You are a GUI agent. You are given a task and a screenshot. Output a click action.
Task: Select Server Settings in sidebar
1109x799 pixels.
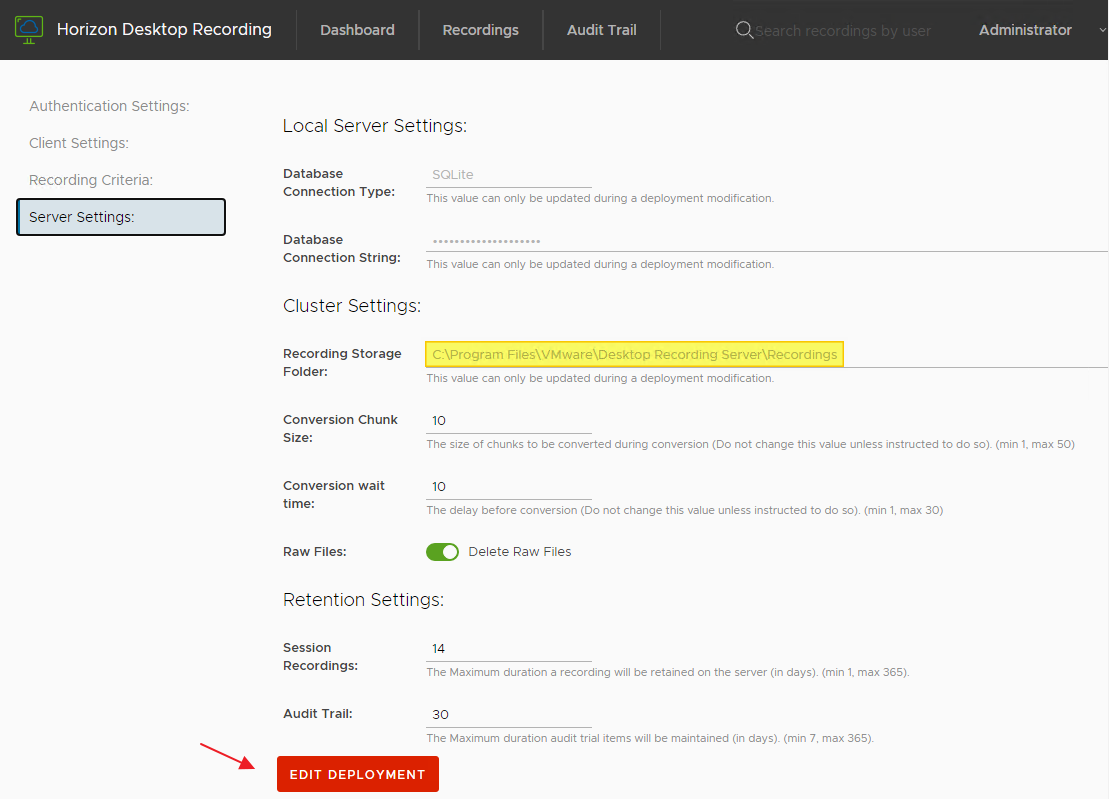tap(121, 217)
